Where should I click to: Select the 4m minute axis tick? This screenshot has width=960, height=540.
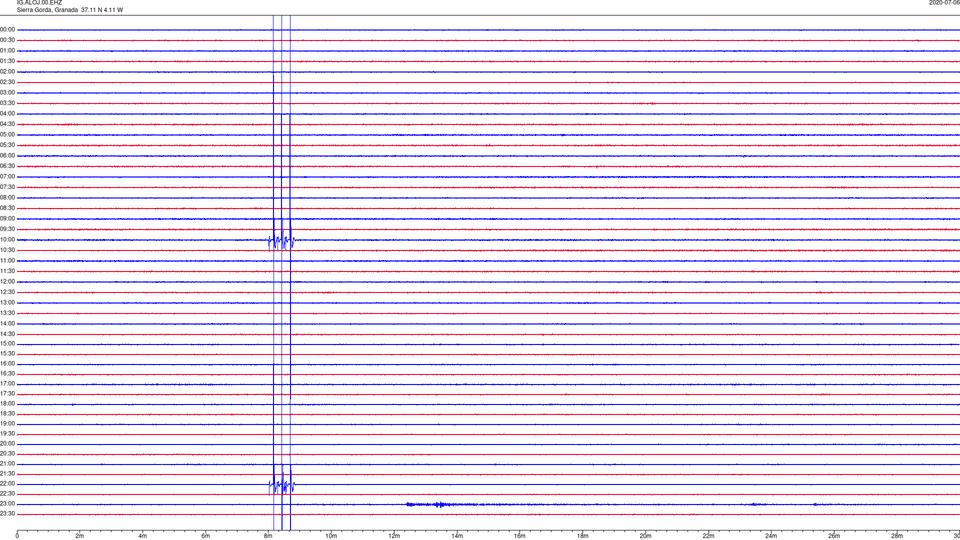tap(143, 536)
